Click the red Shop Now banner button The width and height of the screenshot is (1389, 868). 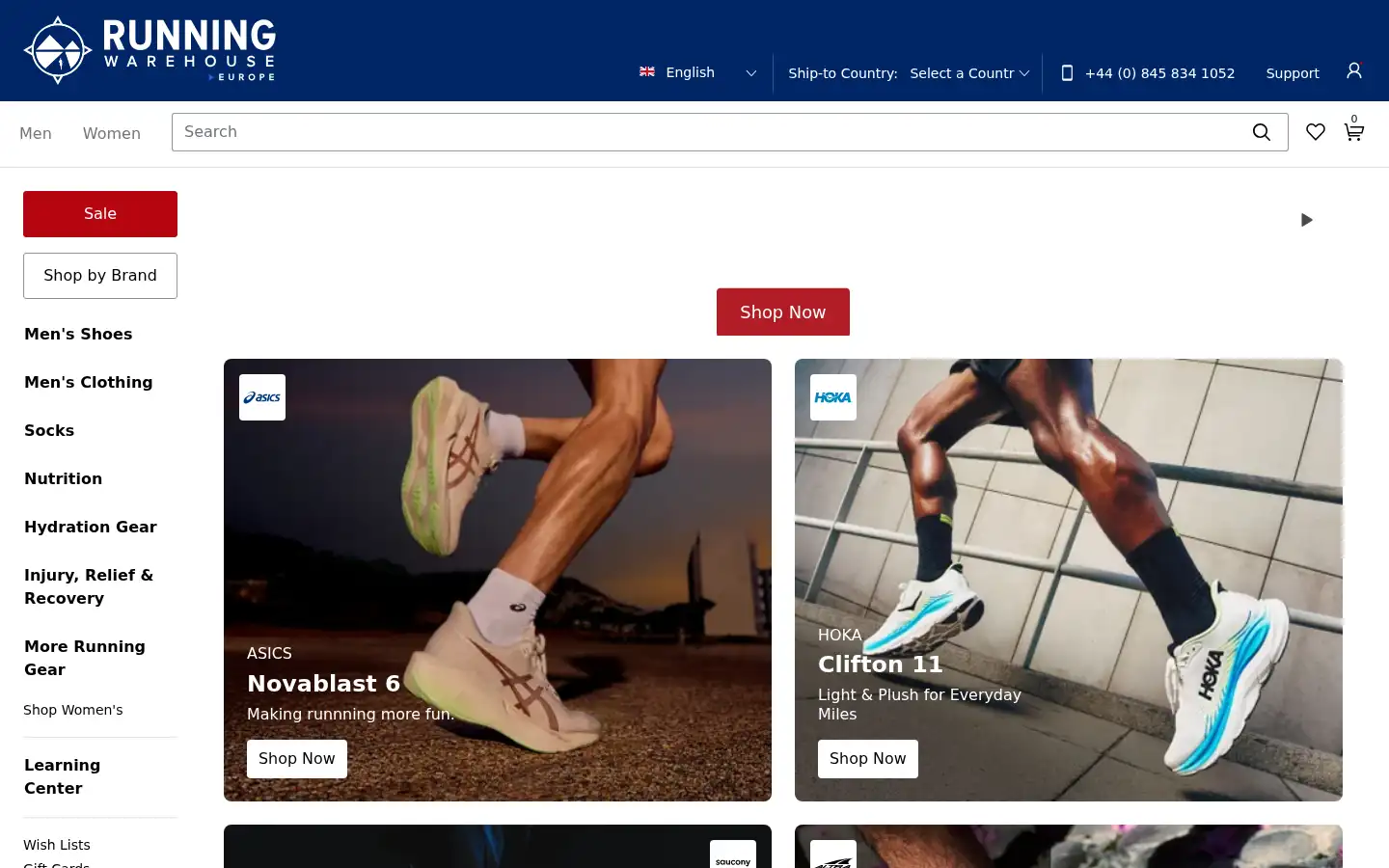click(783, 312)
